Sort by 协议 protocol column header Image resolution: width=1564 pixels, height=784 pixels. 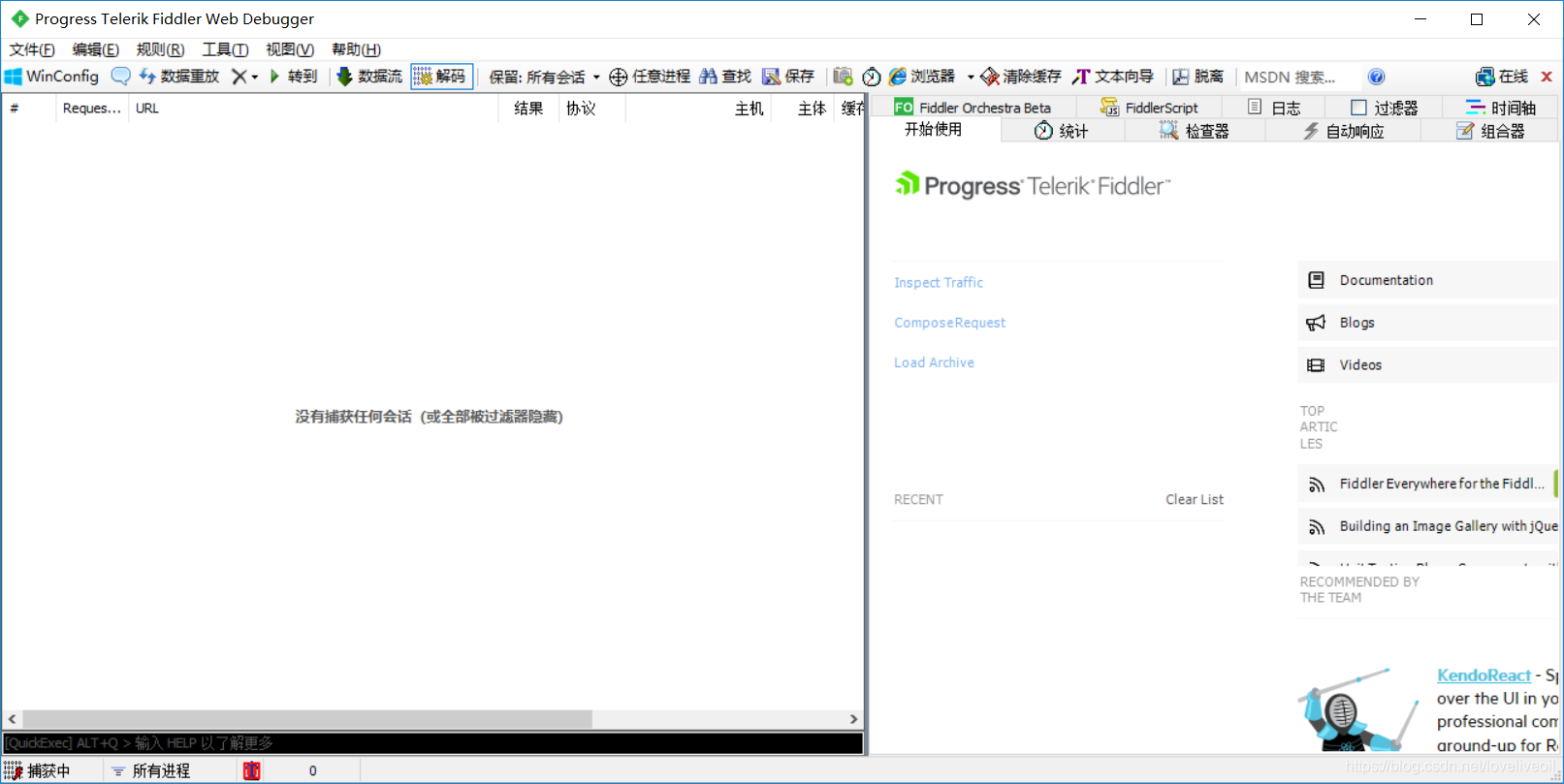point(592,109)
